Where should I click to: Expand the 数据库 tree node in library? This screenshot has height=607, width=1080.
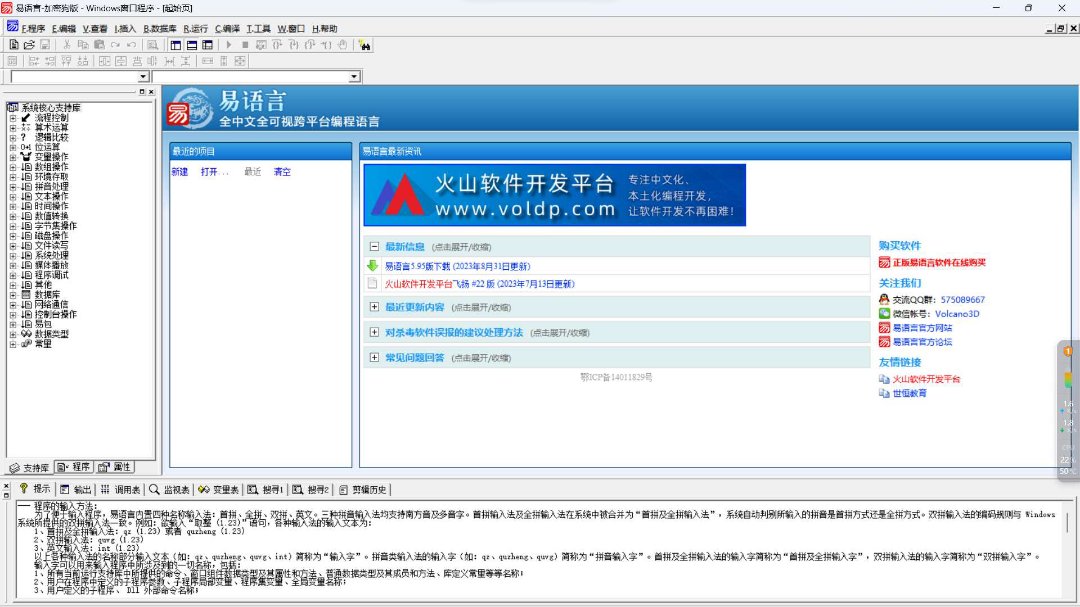point(13,295)
